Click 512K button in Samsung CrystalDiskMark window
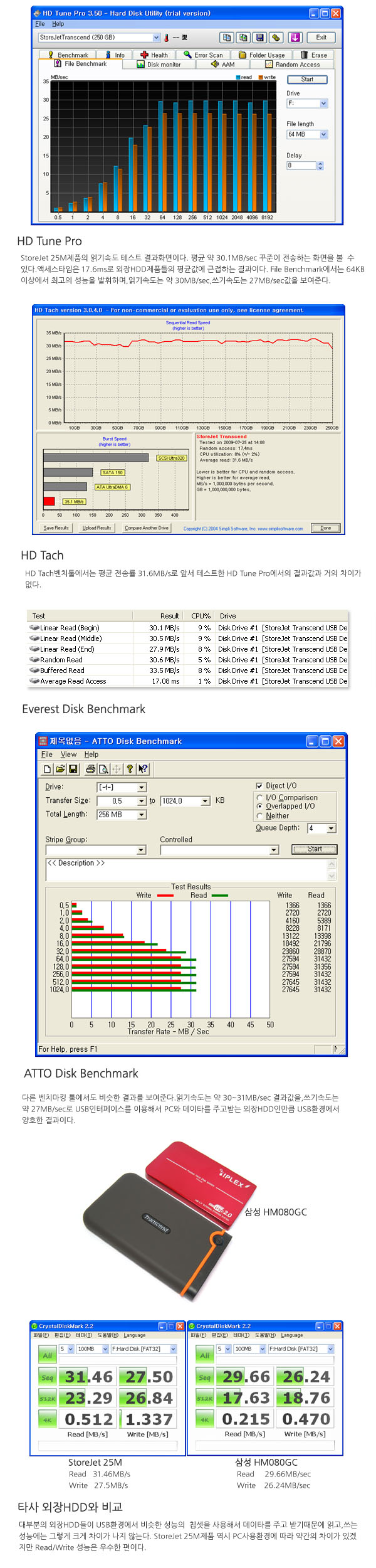The height and width of the screenshot is (1568, 376). pos(205,1399)
